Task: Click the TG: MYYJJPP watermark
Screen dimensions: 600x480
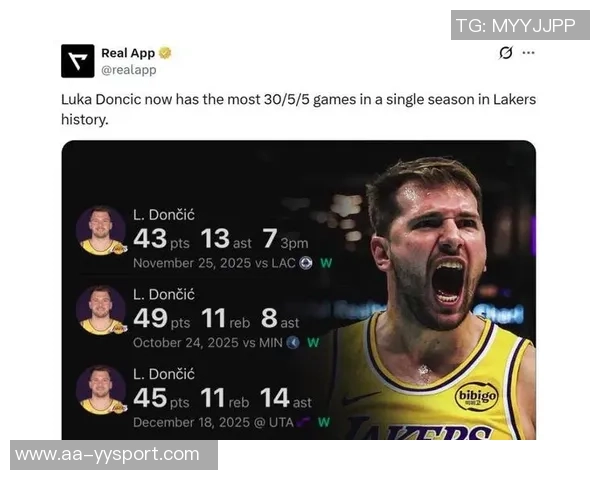Action: [515, 27]
